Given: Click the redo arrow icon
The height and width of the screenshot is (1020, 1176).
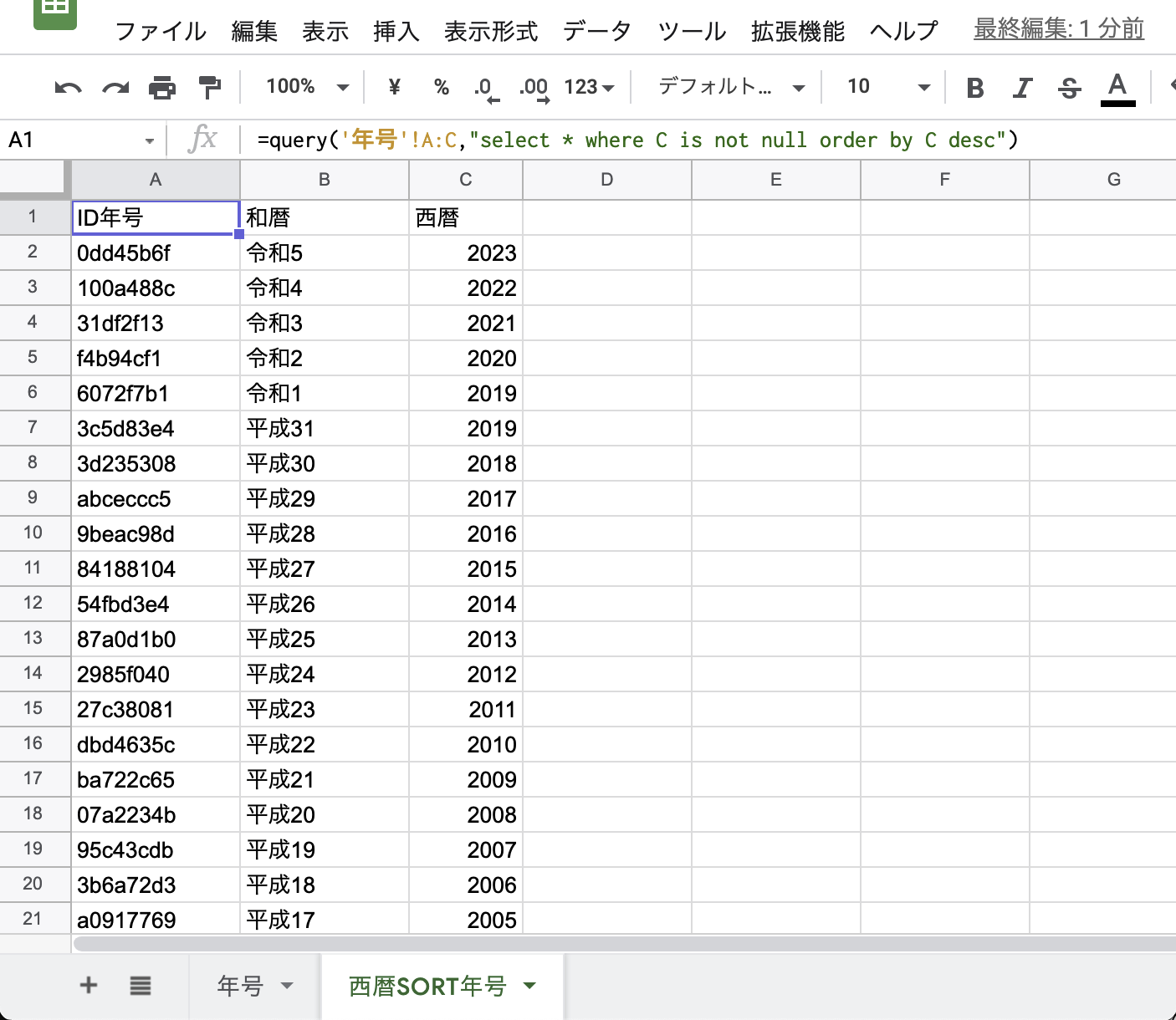Looking at the screenshot, I should [x=115, y=87].
